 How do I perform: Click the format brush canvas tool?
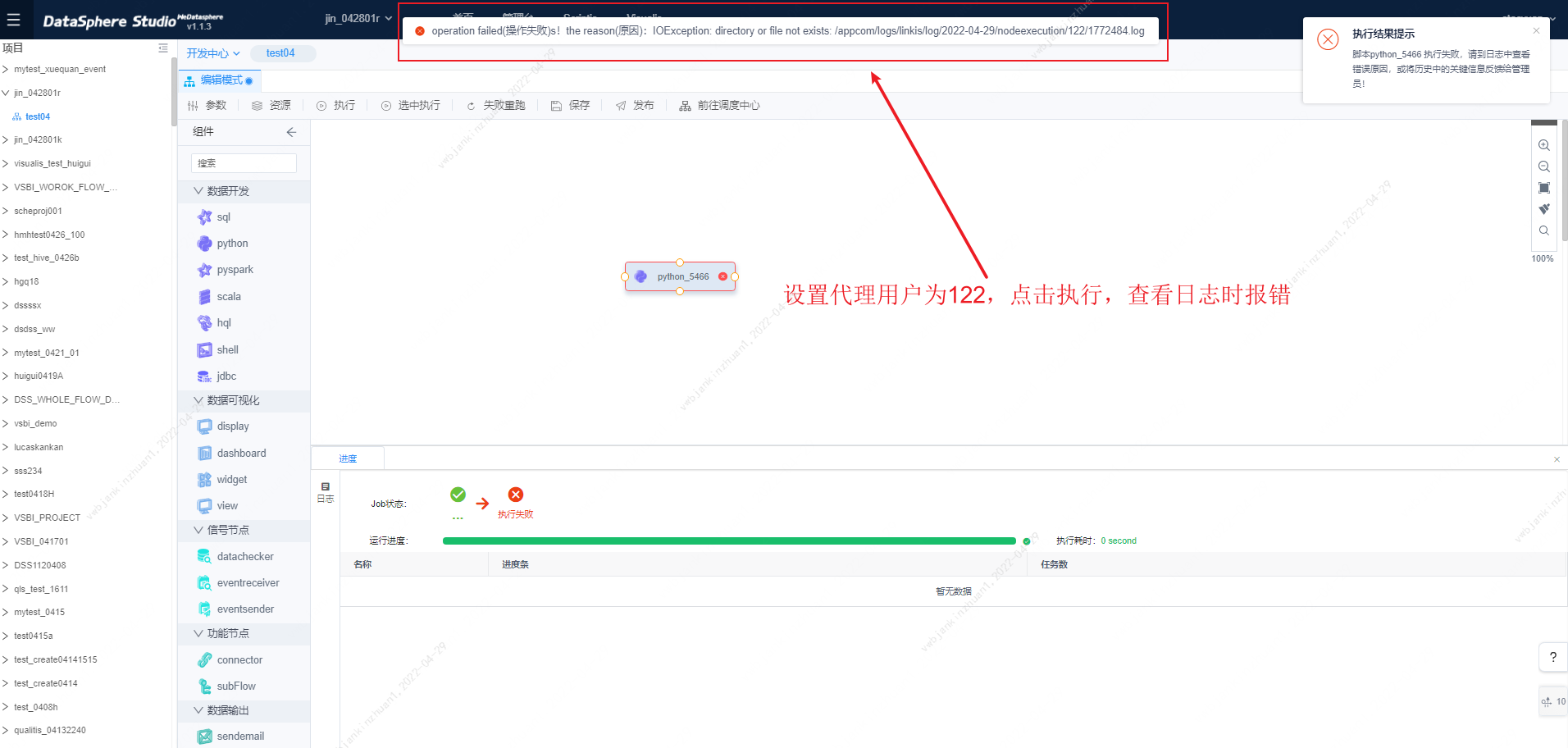(1543, 209)
